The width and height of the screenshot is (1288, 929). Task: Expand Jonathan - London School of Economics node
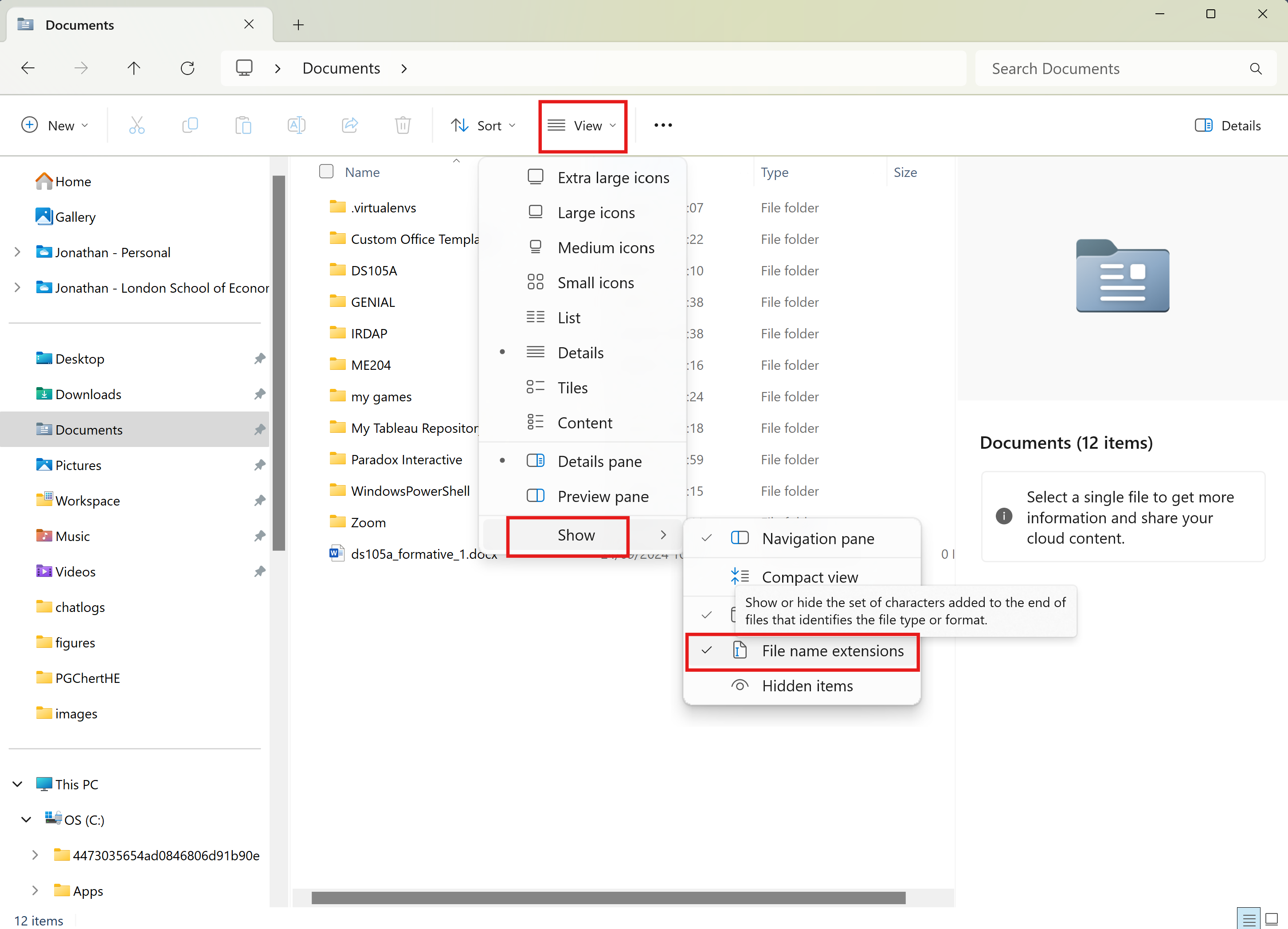point(18,287)
